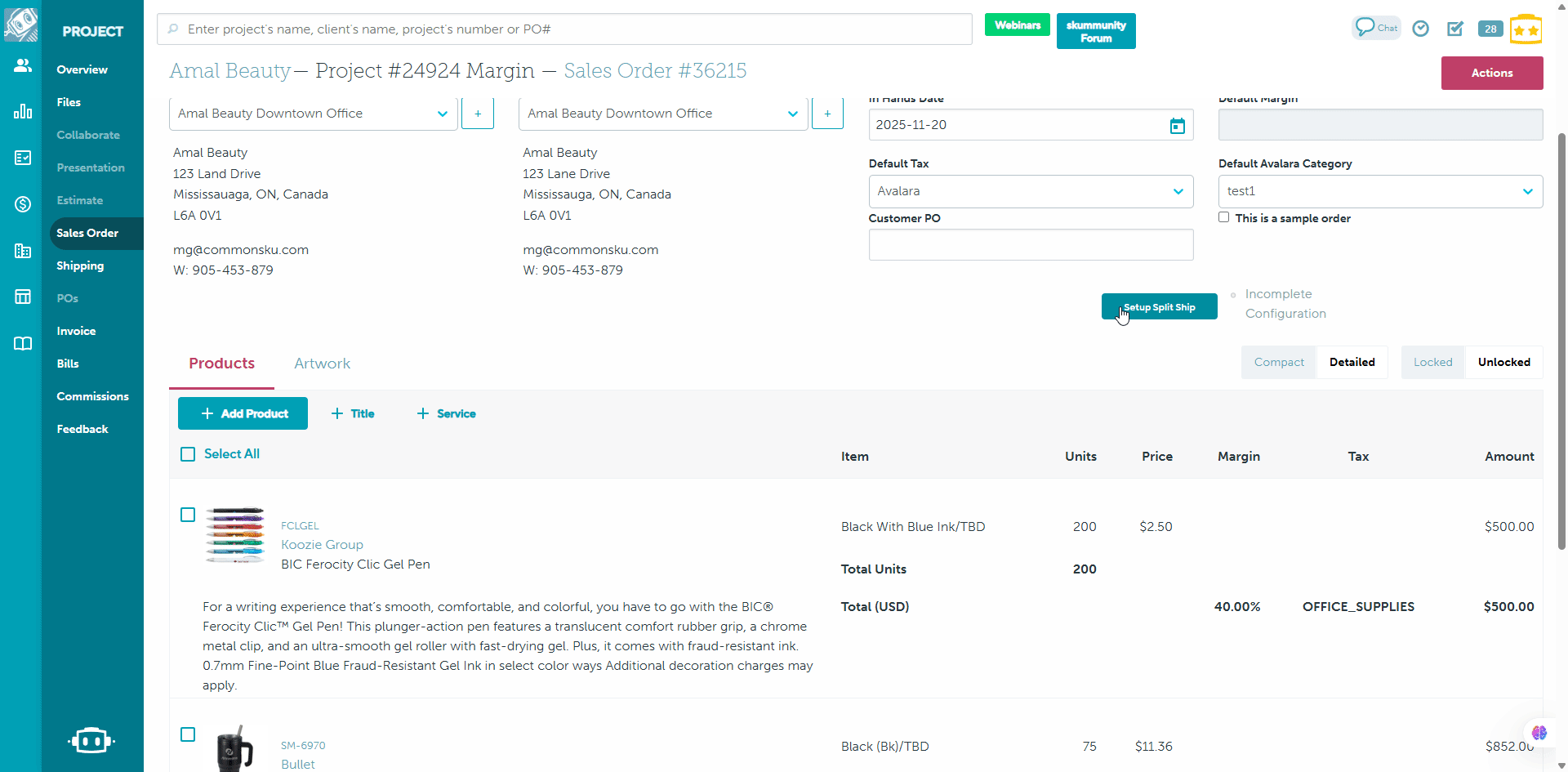Tick the BIC Ferocity Clic Gel Pen checkbox
Screen dimensions: 1568x772
pos(188,515)
